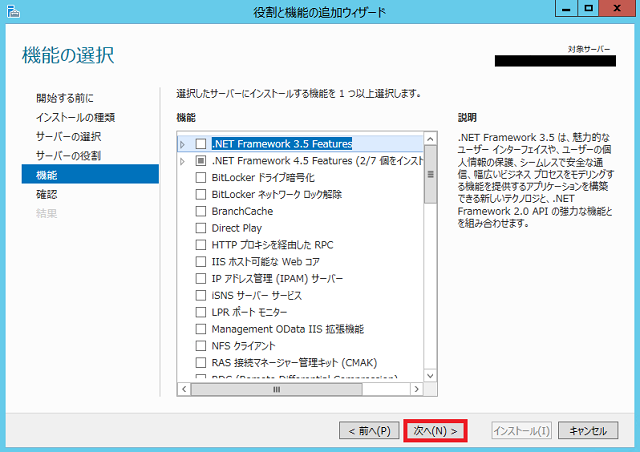Enable BitLocker ドライブ暗号化 checkbox

coord(201,178)
